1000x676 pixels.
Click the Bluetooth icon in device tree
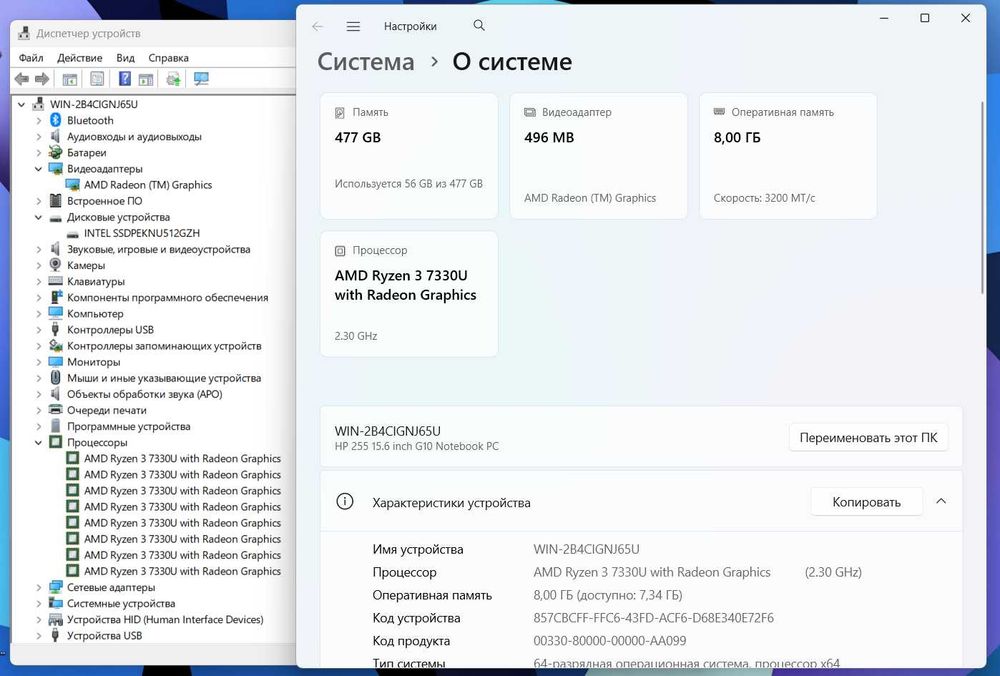click(x=55, y=120)
